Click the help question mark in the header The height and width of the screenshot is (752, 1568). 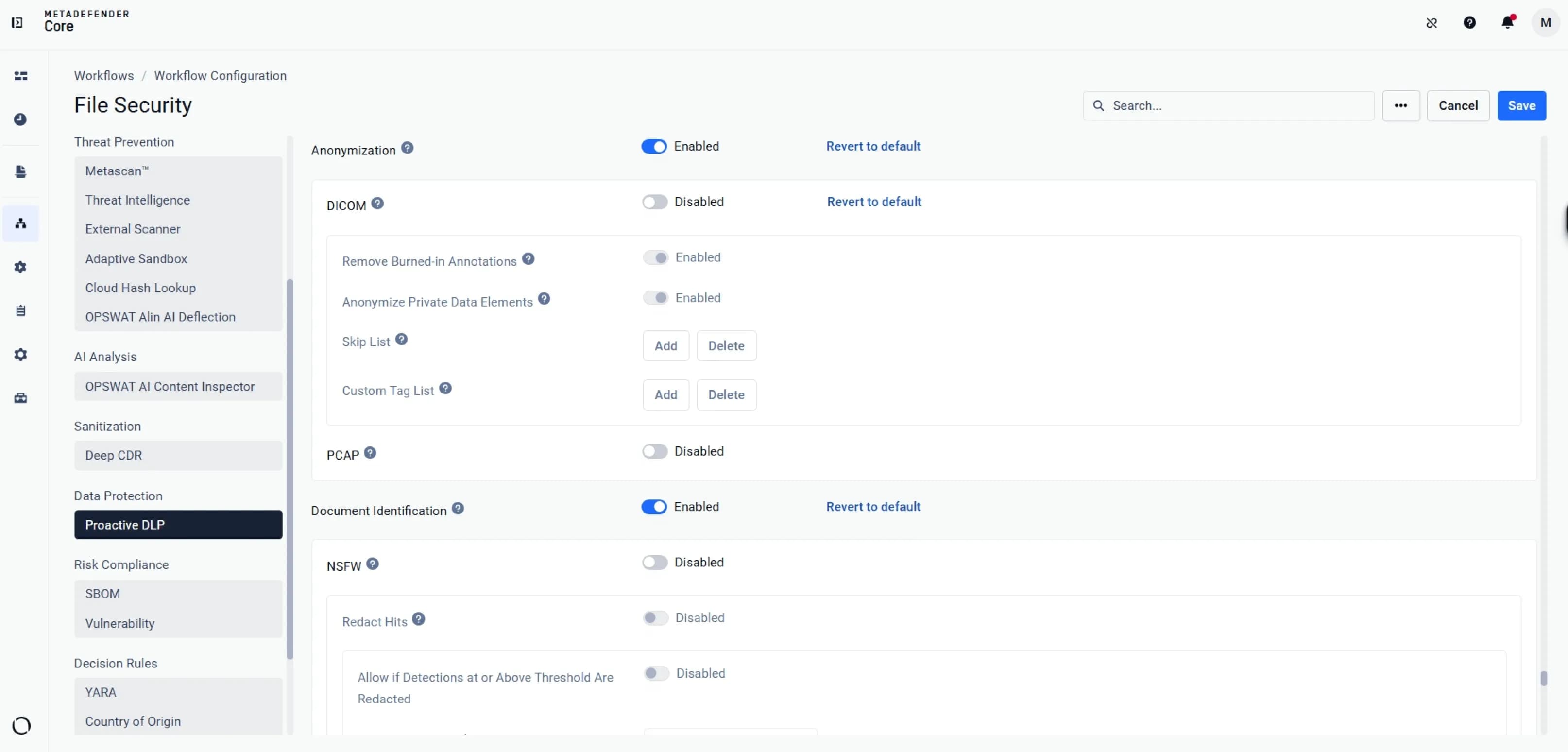[1469, 22]
